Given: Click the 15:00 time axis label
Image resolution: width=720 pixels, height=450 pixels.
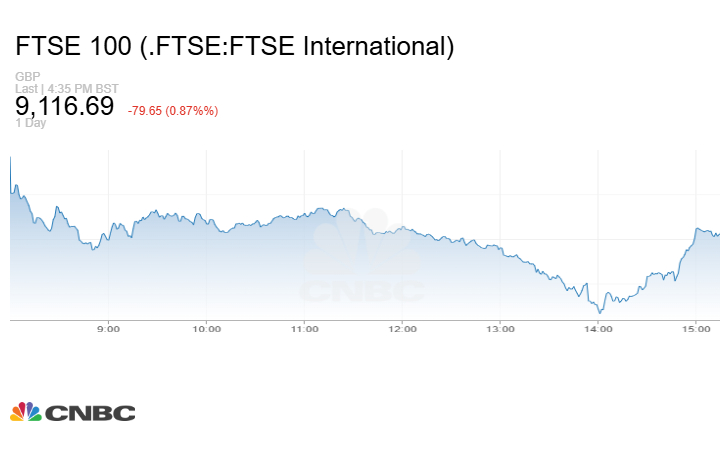Looking at the screenshot, I should click(696, 328).
